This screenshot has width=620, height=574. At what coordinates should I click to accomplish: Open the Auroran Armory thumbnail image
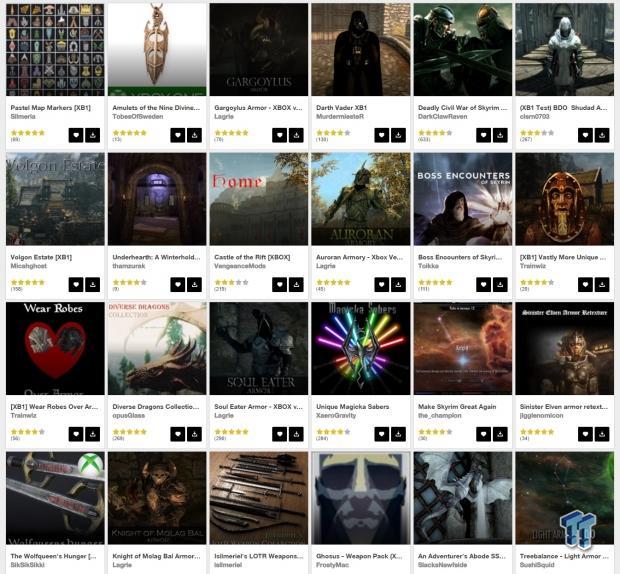click(x=361, y=199)
